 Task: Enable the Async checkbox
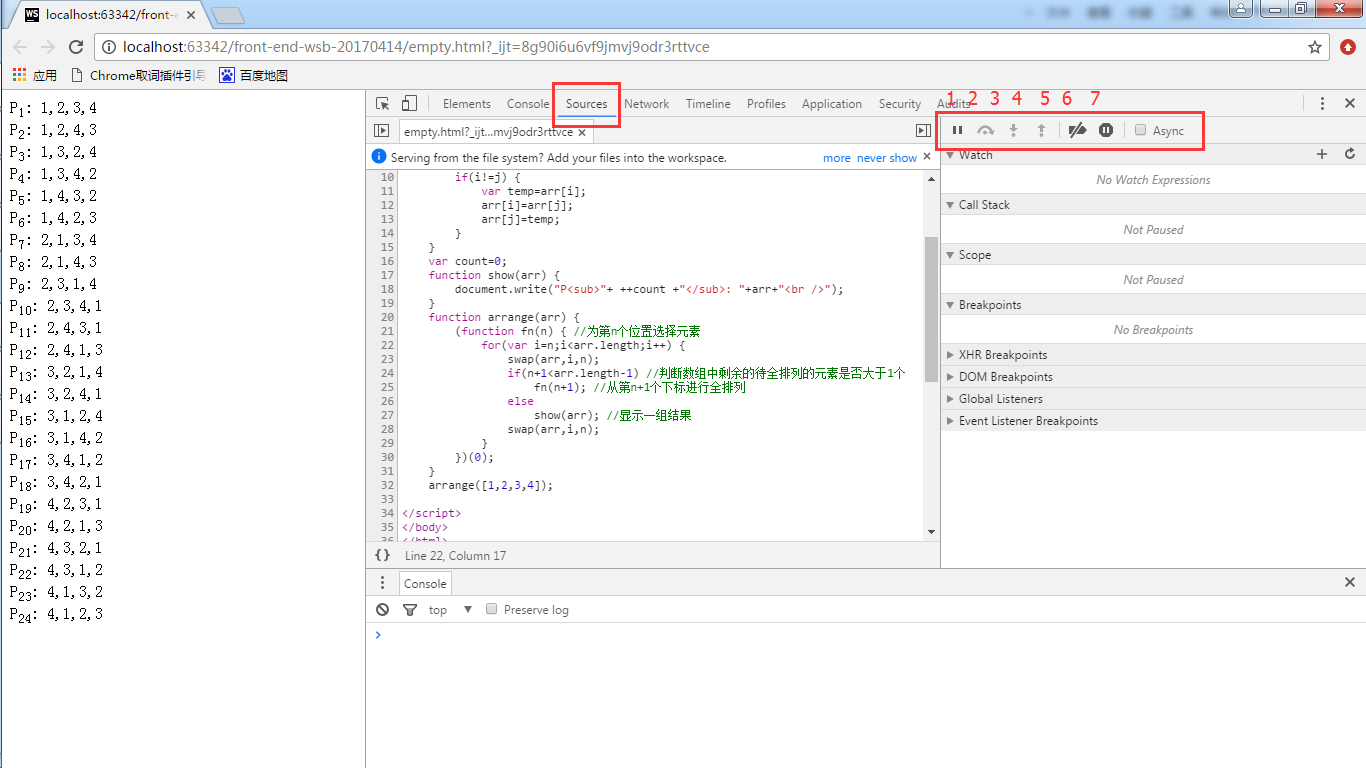(x=1140, y=130)
